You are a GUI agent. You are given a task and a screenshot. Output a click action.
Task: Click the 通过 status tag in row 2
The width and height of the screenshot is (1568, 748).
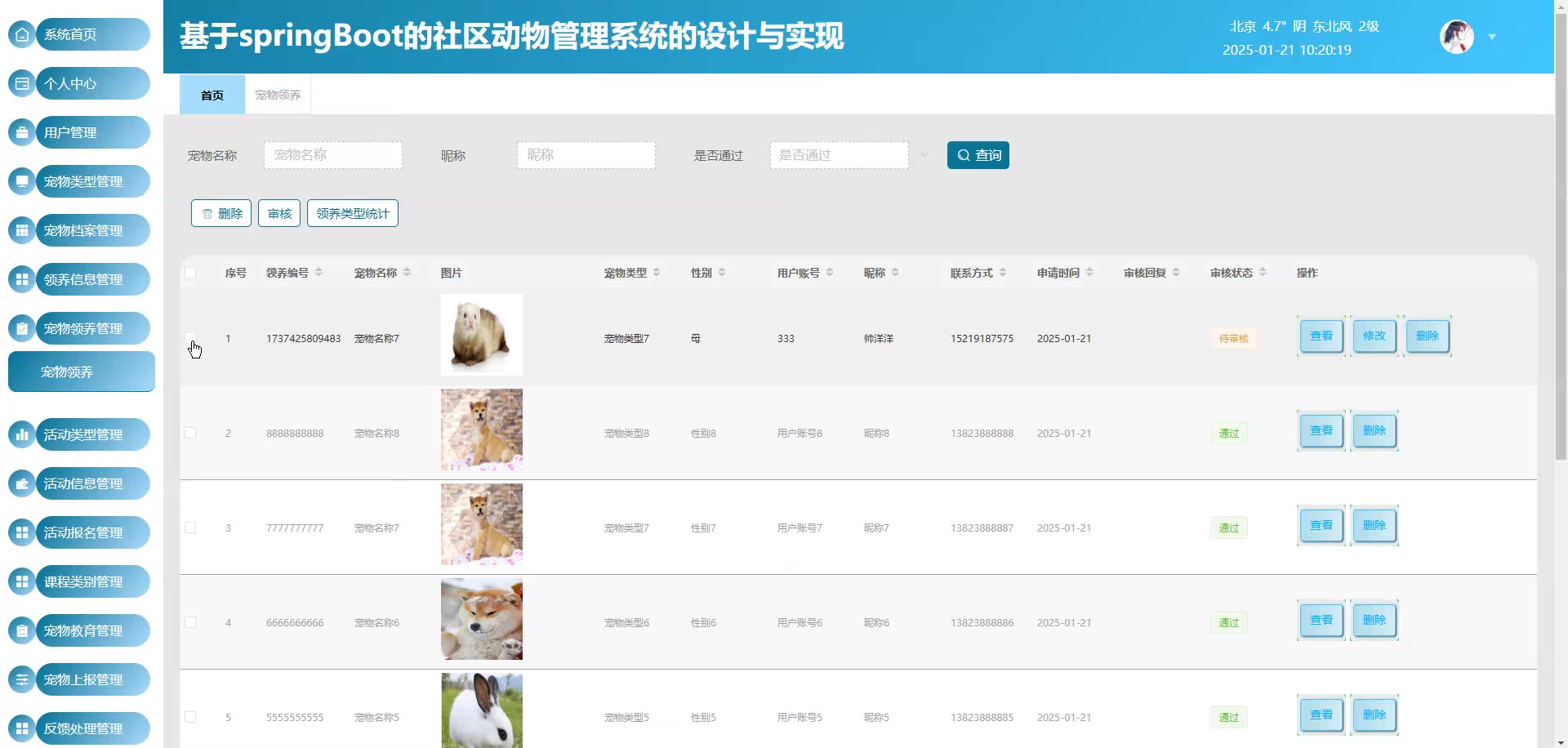tap(1229, 433)
